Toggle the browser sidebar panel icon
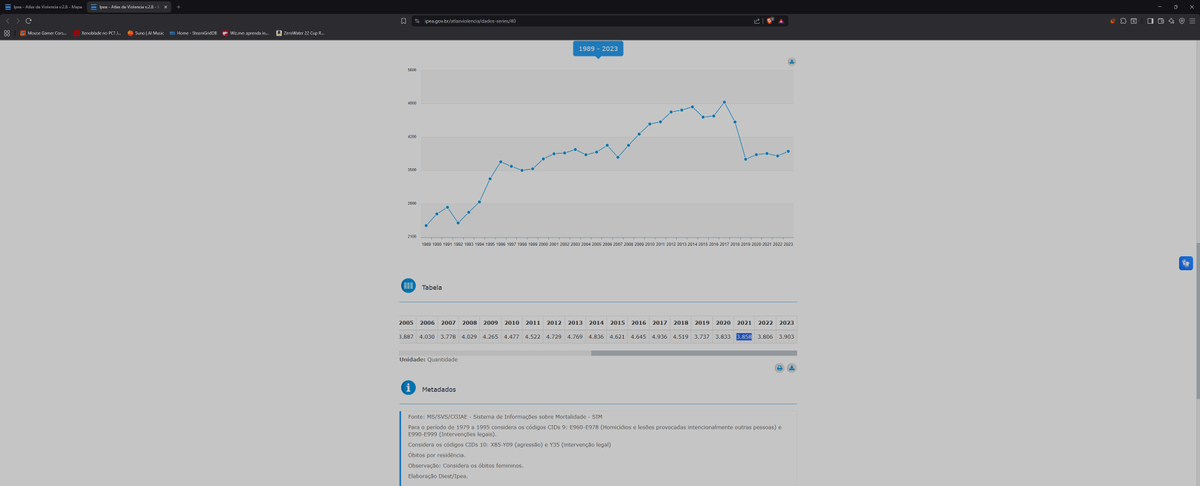This screenshot has width=1200, height=486. [1150, 20]
